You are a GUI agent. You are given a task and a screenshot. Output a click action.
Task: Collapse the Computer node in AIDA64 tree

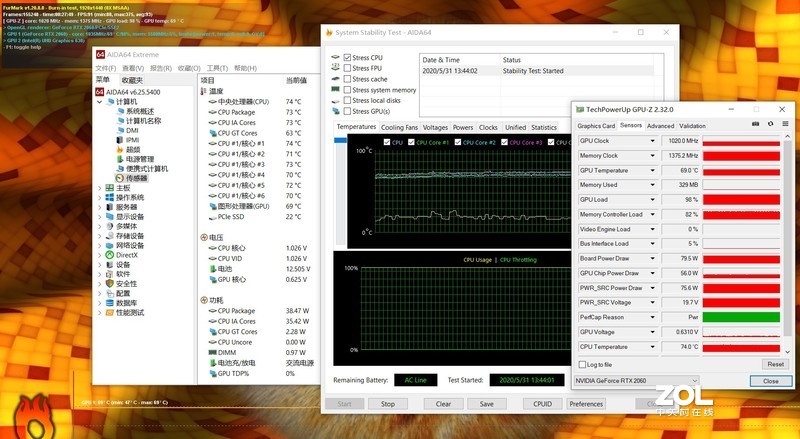(99, 102)
